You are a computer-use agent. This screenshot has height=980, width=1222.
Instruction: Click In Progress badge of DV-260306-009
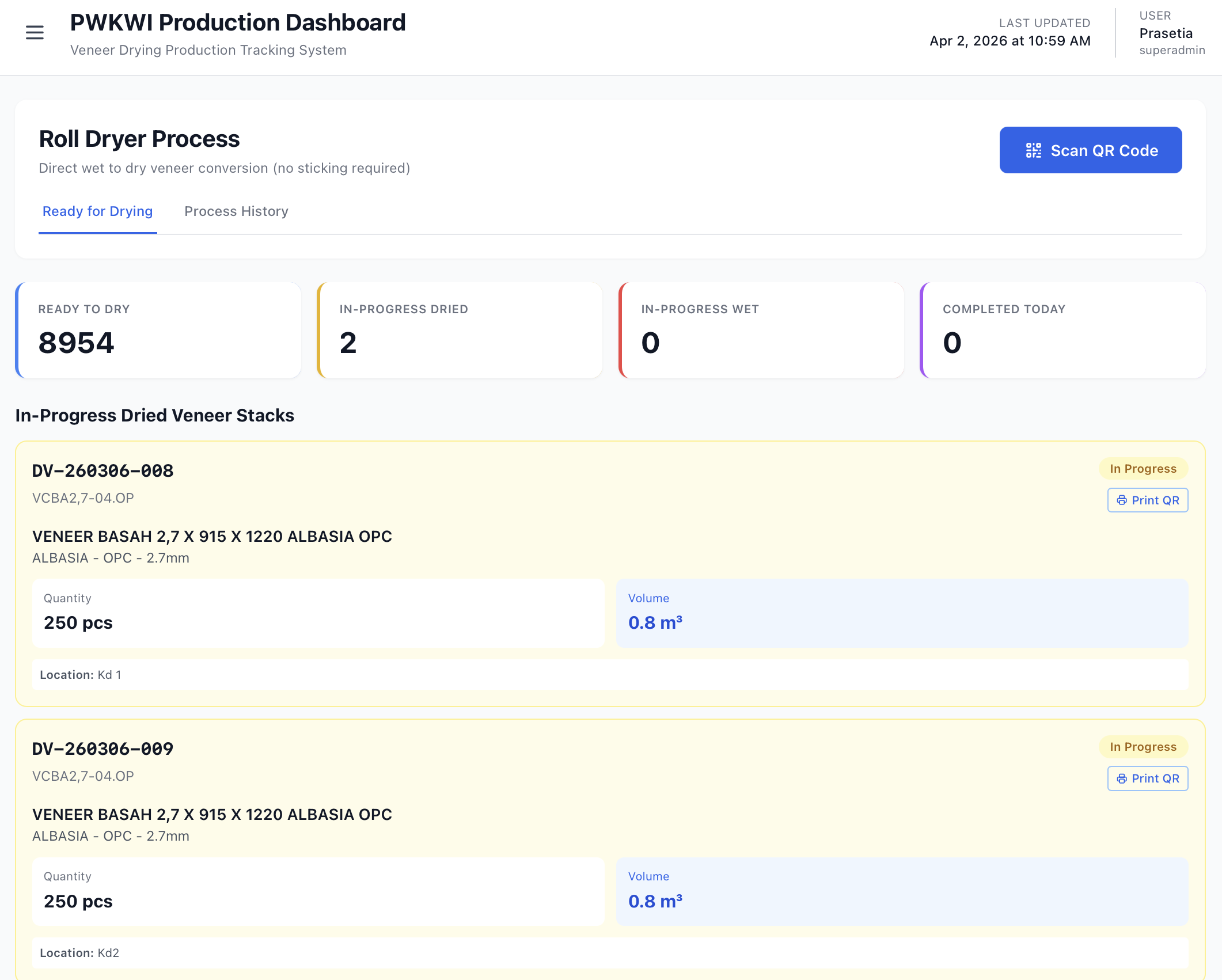tap(1143, 747)
